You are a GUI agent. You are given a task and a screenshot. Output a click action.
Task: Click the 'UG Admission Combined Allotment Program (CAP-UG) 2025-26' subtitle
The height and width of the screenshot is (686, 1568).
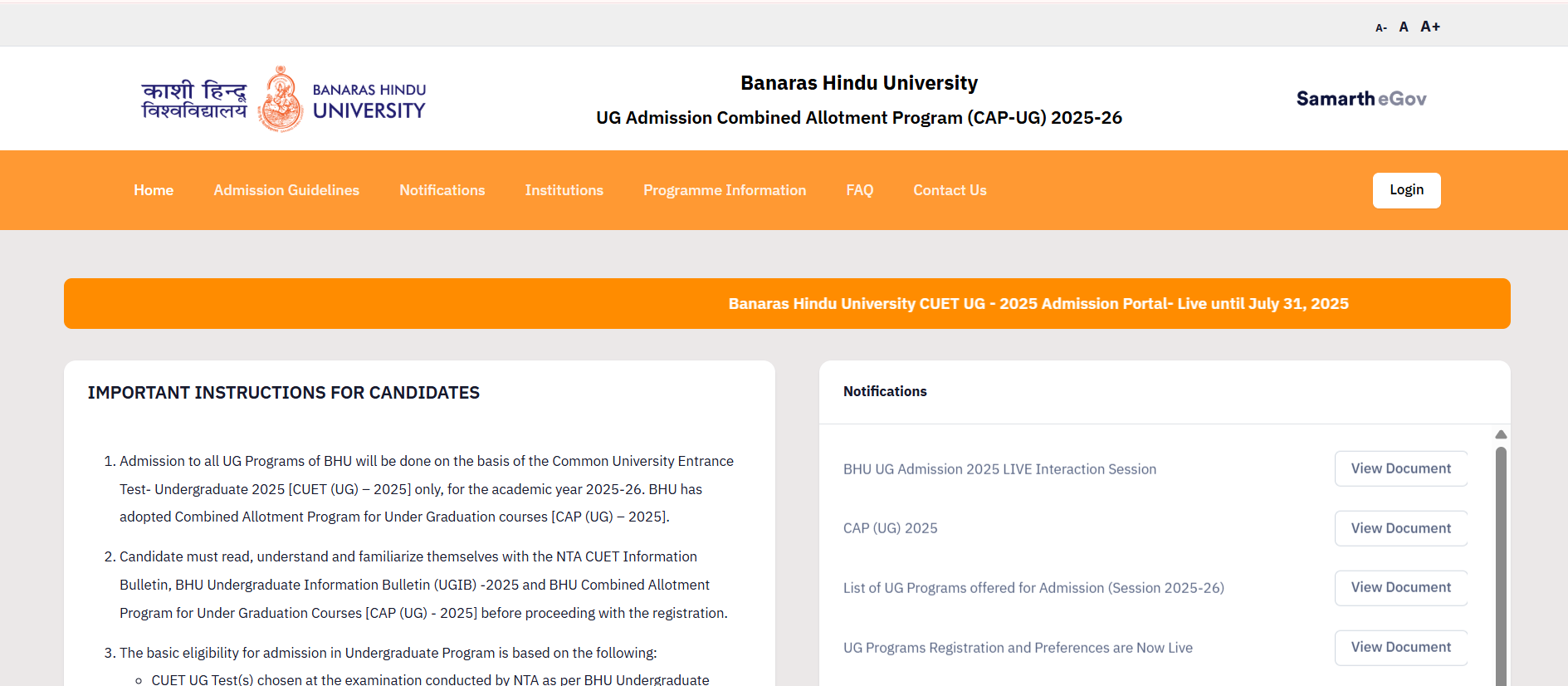[859, 118]
